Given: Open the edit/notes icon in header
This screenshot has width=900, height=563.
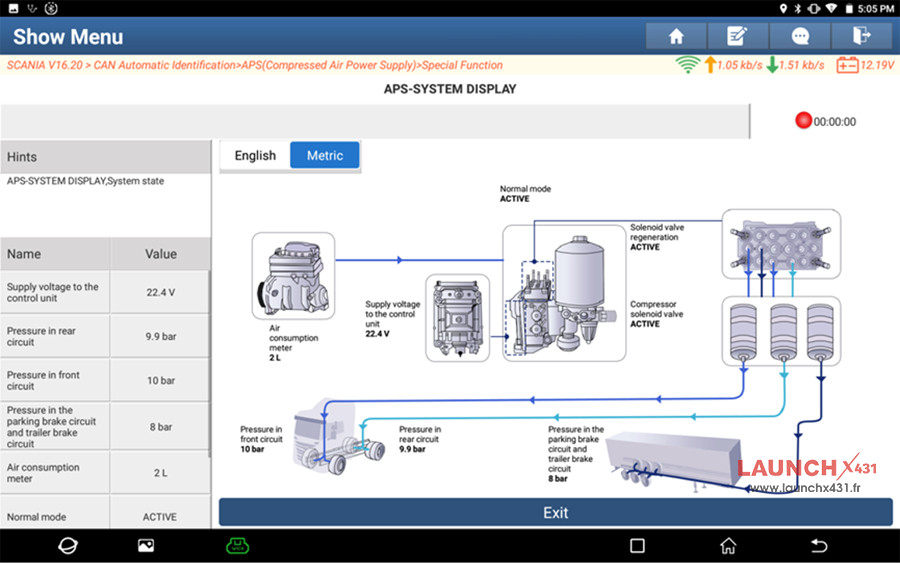Looking at the screenshot, I should 737,36.
